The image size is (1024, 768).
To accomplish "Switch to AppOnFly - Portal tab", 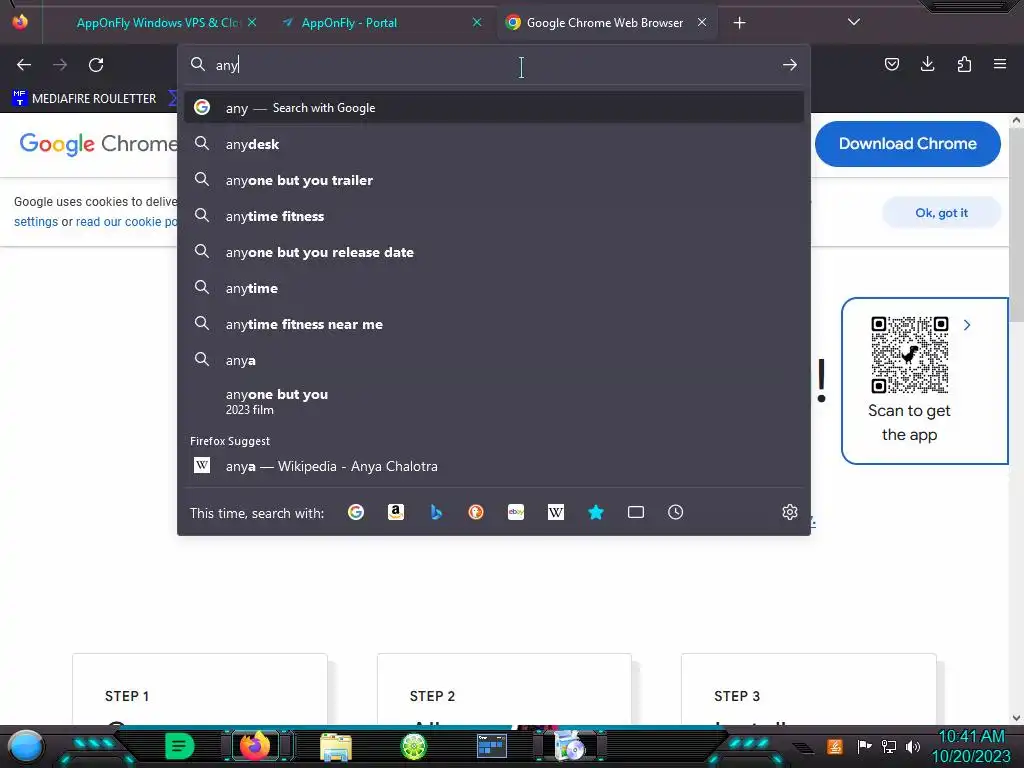I will (349, 23).
